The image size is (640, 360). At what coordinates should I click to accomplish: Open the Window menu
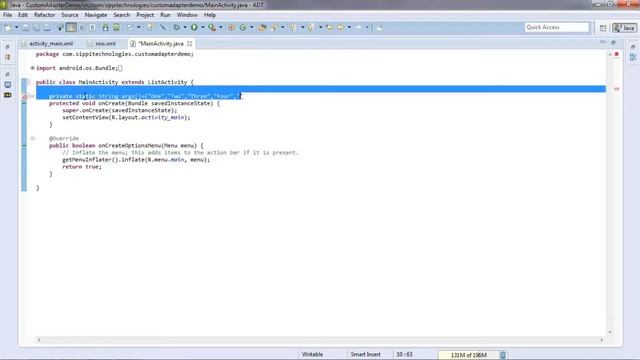[187, 15]
